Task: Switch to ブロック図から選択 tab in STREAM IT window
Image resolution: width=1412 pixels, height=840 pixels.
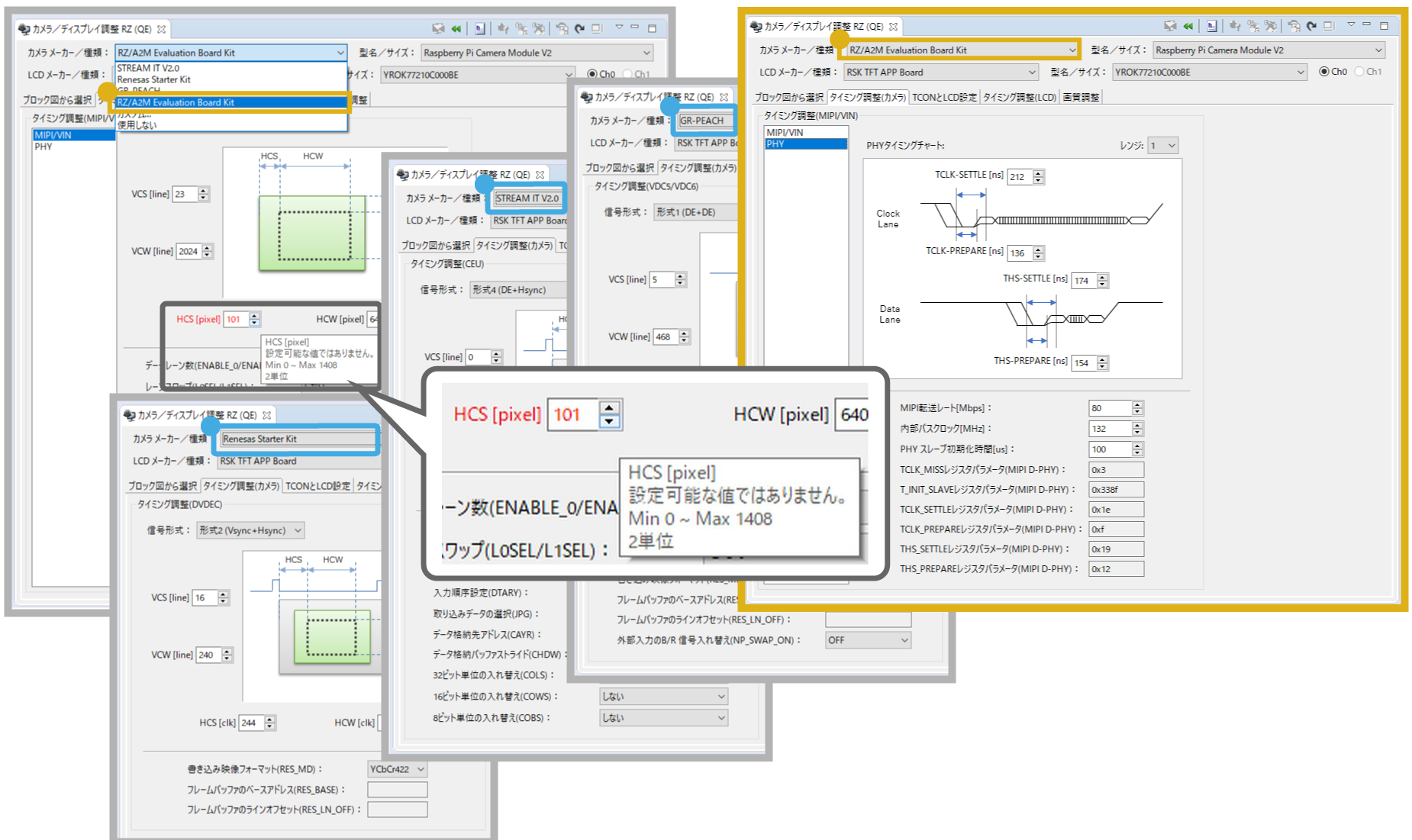Action: point(435,246)
